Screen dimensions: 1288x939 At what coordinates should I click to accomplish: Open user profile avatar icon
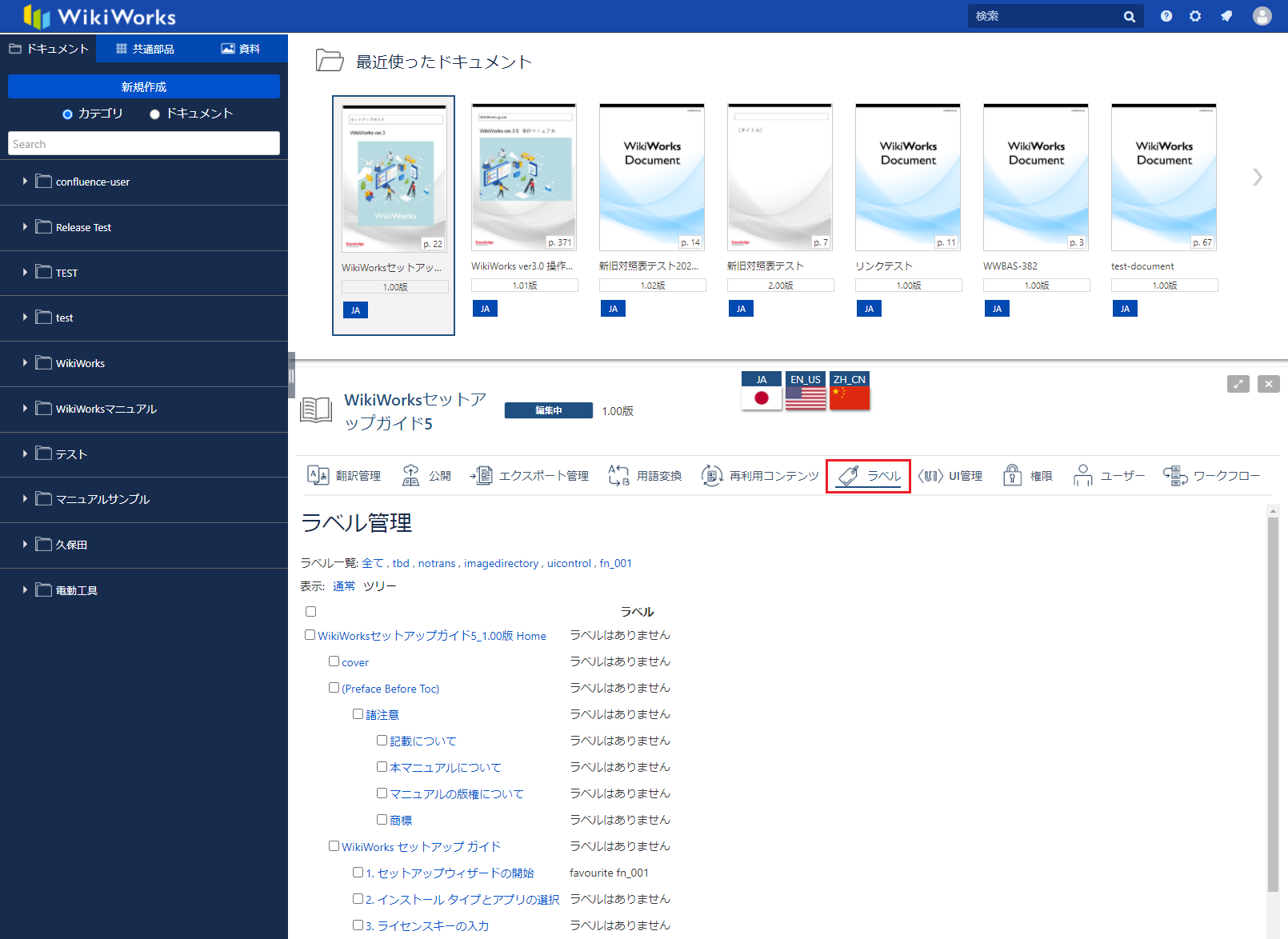pos(1262,16)
